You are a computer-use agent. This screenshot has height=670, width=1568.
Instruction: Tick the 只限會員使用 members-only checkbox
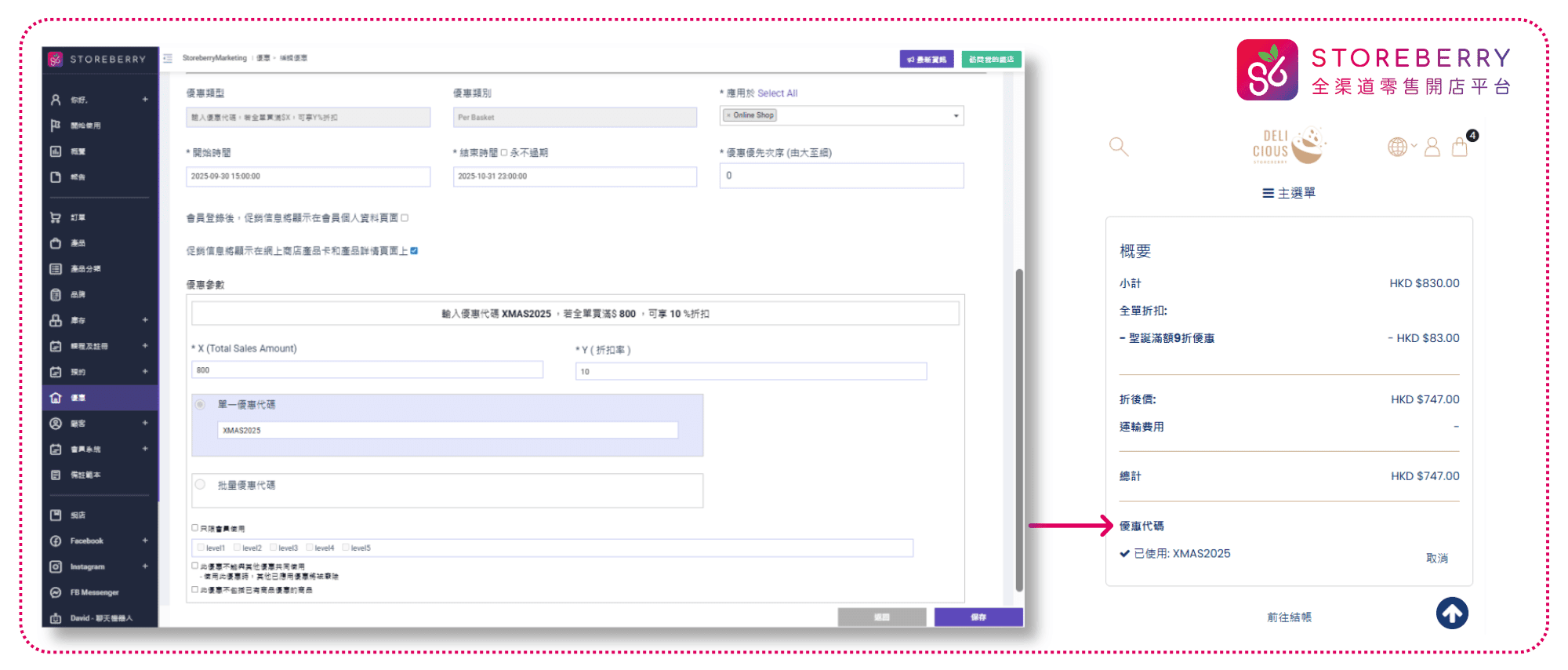pos(195,528)
